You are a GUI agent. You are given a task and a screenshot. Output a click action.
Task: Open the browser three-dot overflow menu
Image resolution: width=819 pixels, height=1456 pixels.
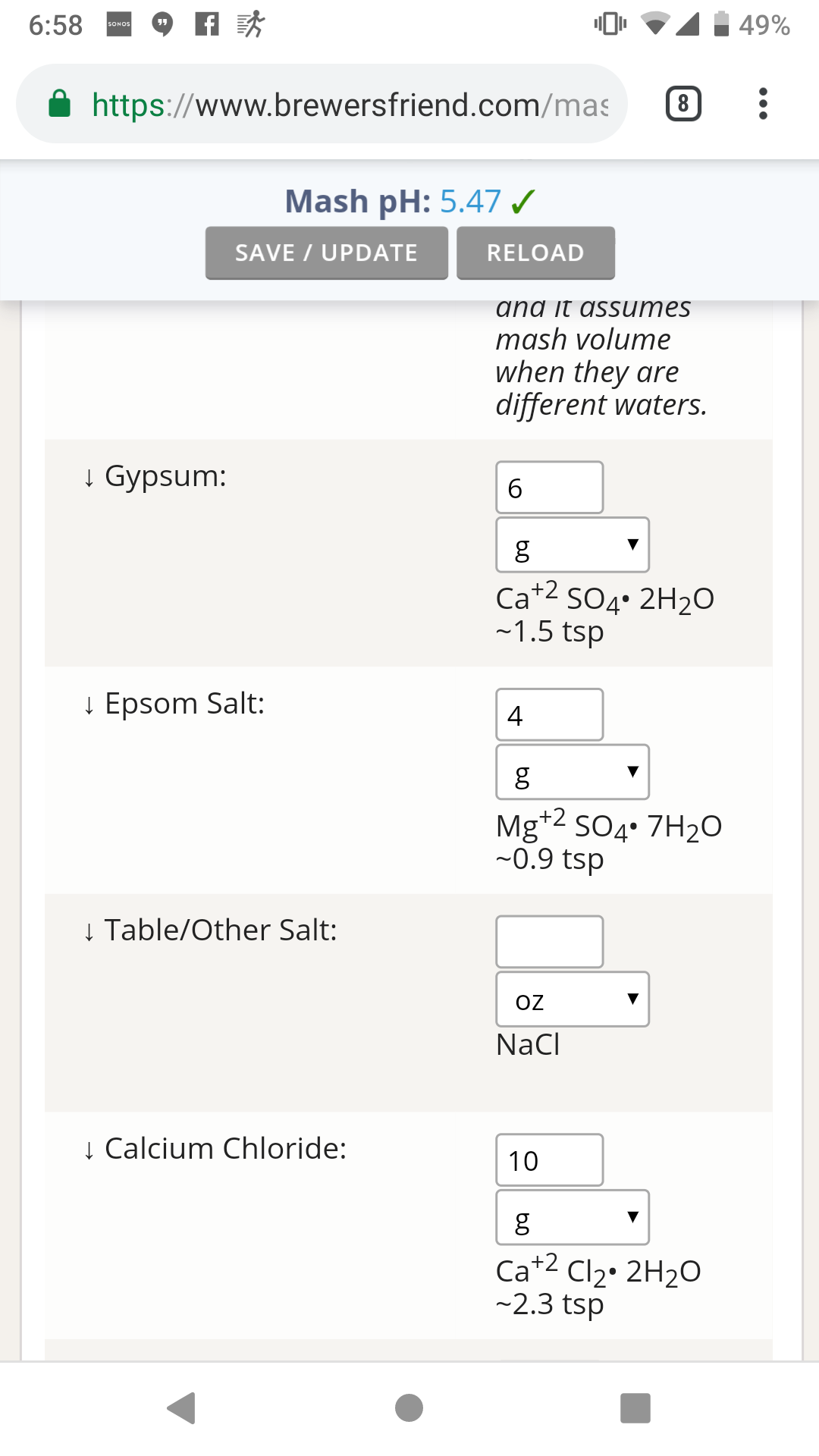[763, 104]
